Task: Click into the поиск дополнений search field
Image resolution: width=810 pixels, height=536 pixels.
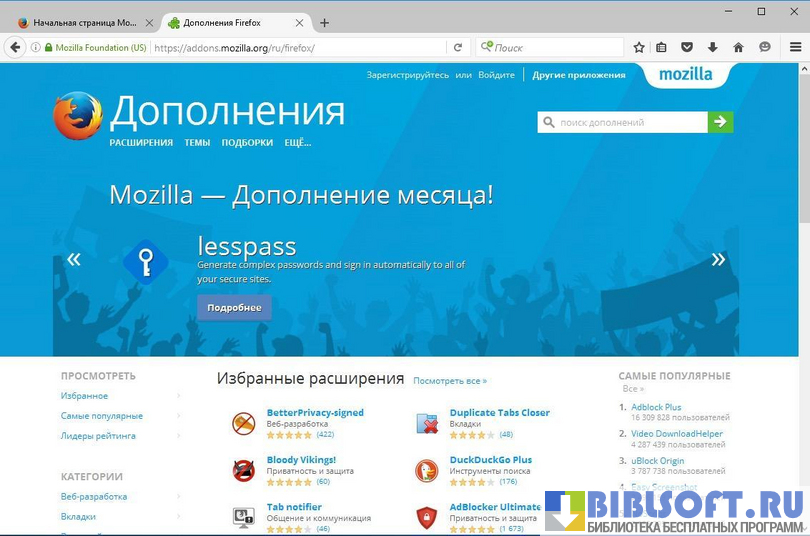Action: tap(622, 122)
